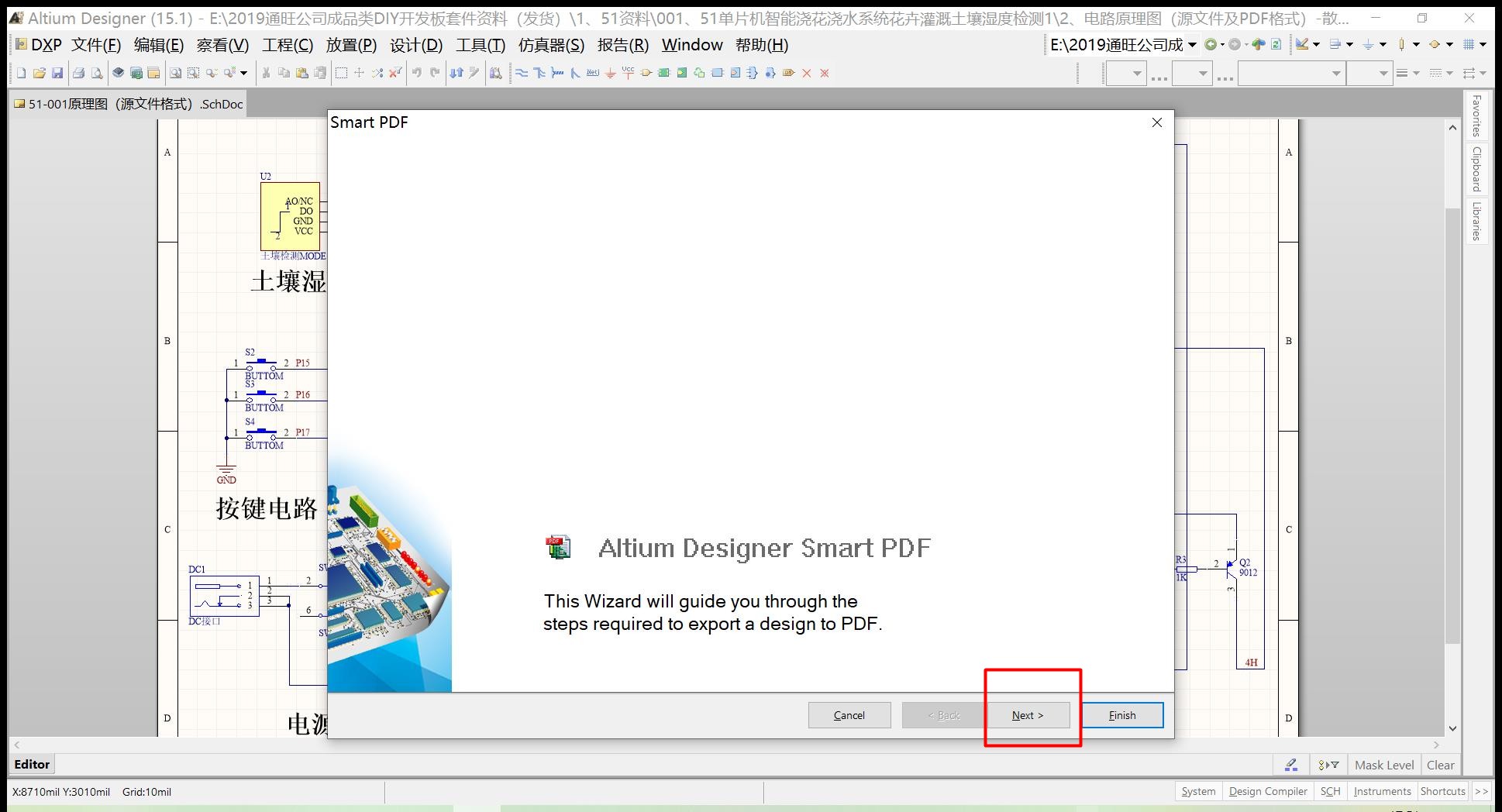Expand the line weight dropdown

click(1416, 73)
